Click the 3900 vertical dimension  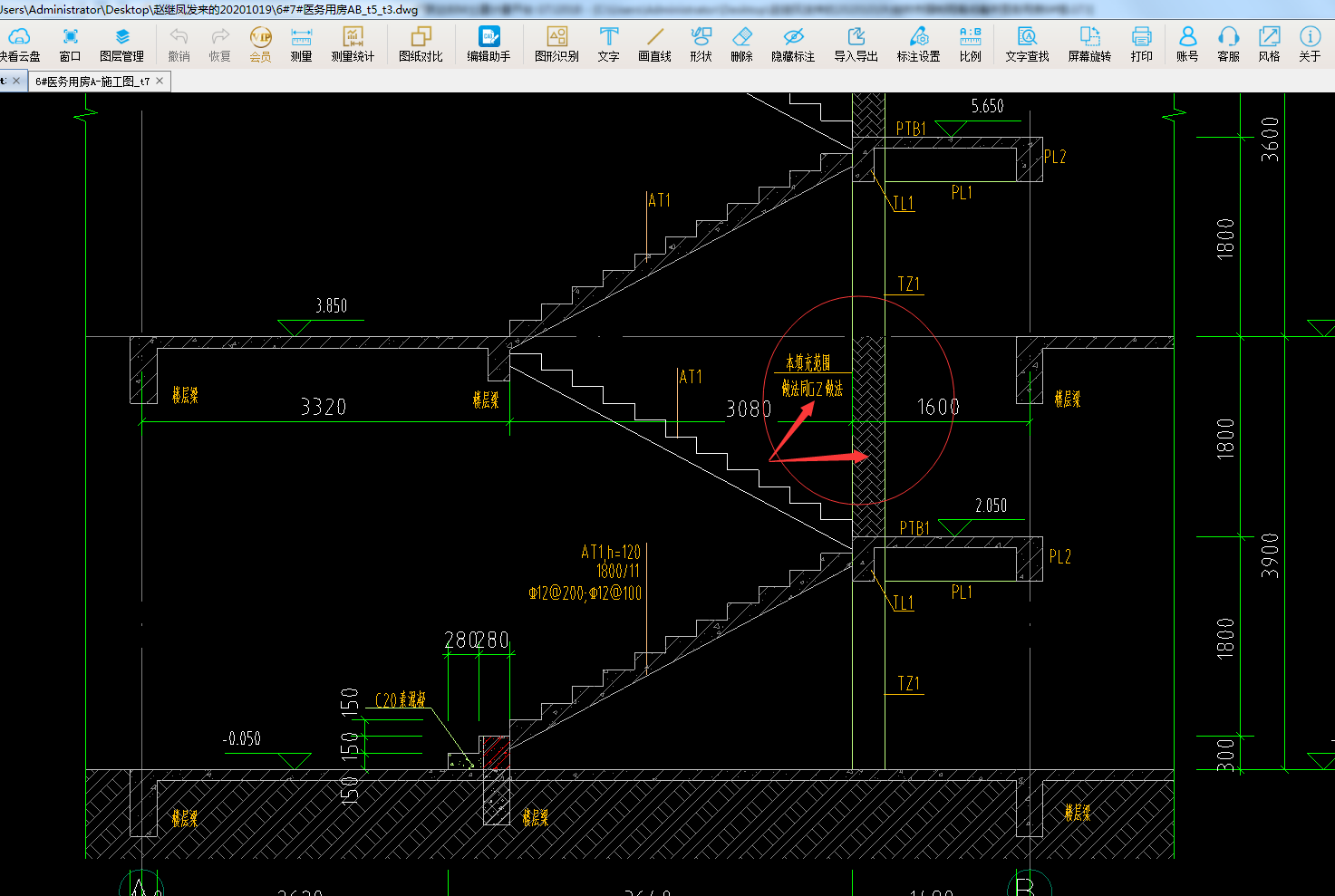[x=1270, y=555]
